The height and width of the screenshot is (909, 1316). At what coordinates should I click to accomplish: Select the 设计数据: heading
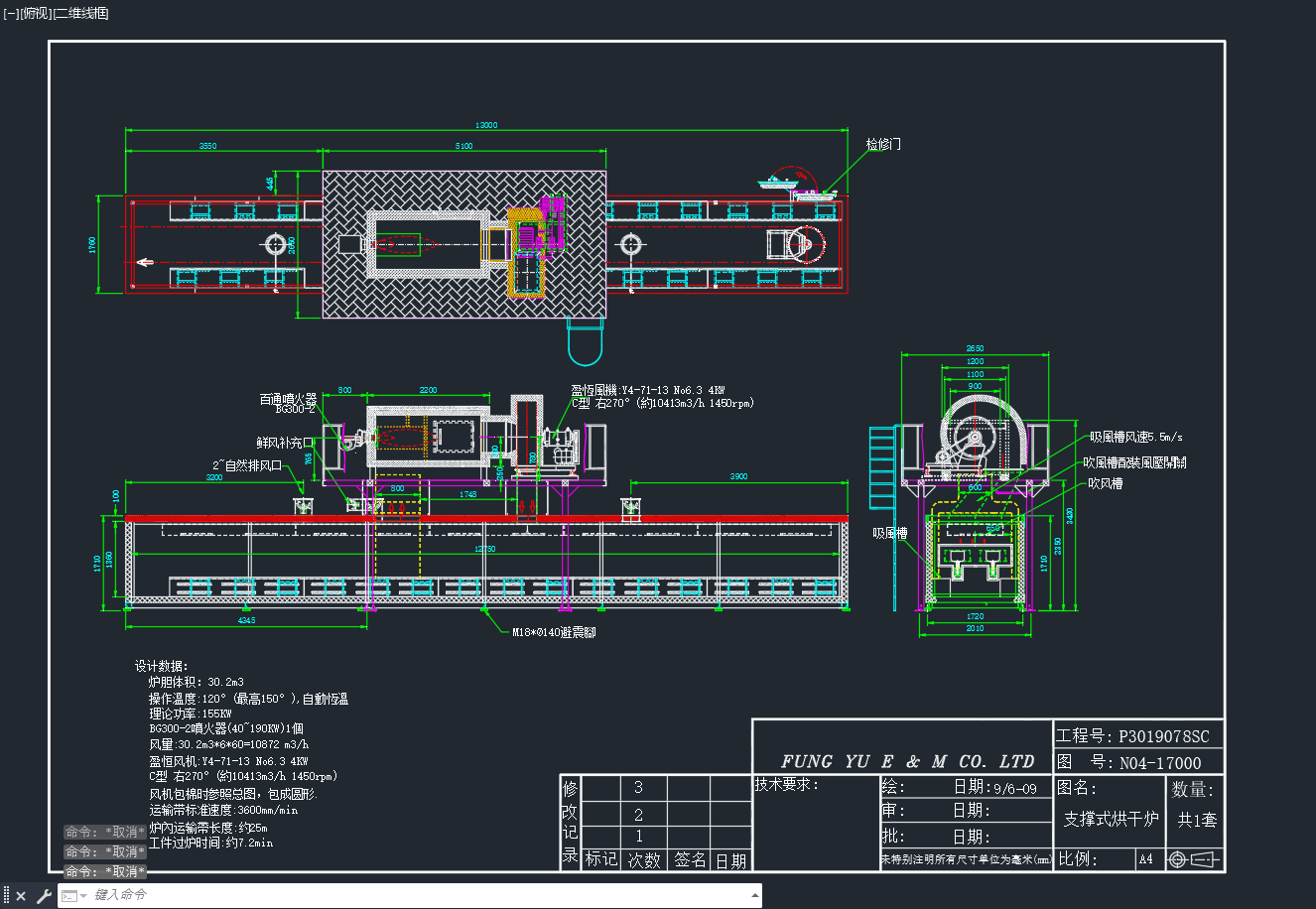tap(162, 666)
